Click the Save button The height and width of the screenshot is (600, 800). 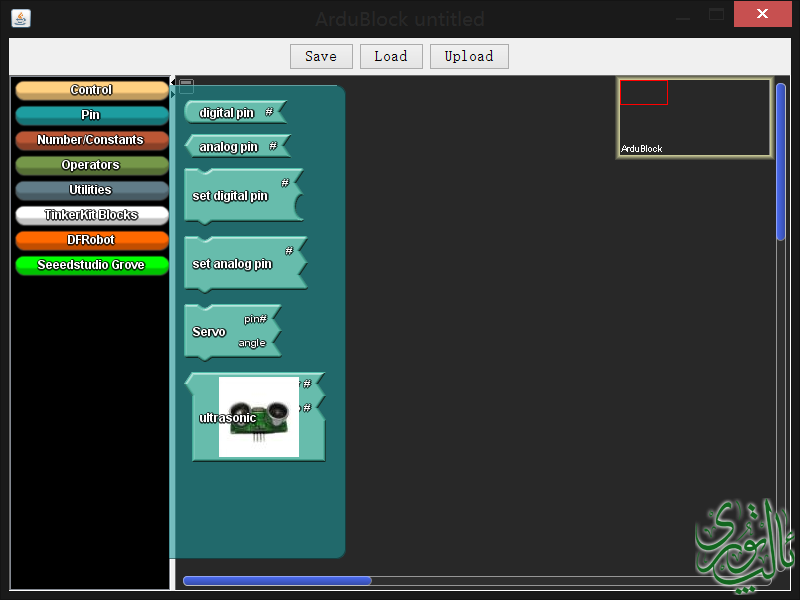pyautogui.click(x=321, y=56)
